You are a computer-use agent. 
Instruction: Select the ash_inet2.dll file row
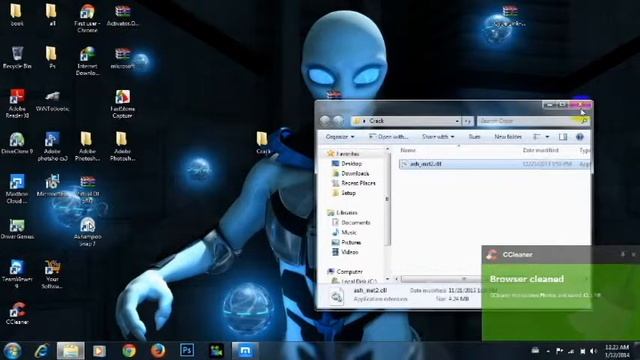point(494,164)
